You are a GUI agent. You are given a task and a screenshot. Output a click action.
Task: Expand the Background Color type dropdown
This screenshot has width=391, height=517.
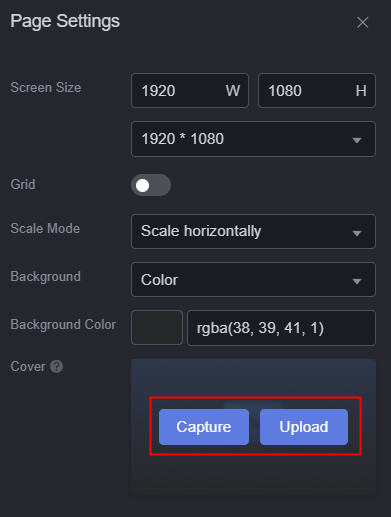pyautogui.click(x=253, y=280)
